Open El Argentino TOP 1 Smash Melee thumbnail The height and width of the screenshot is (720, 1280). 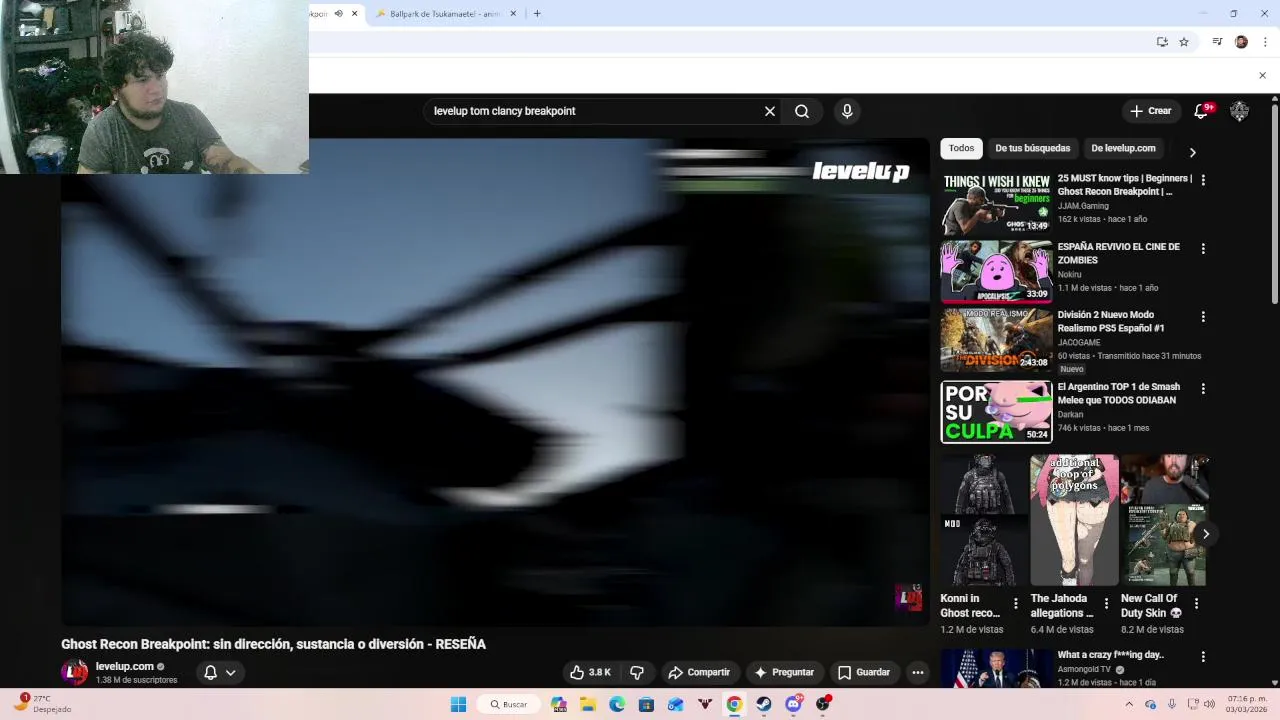(996, 412)
